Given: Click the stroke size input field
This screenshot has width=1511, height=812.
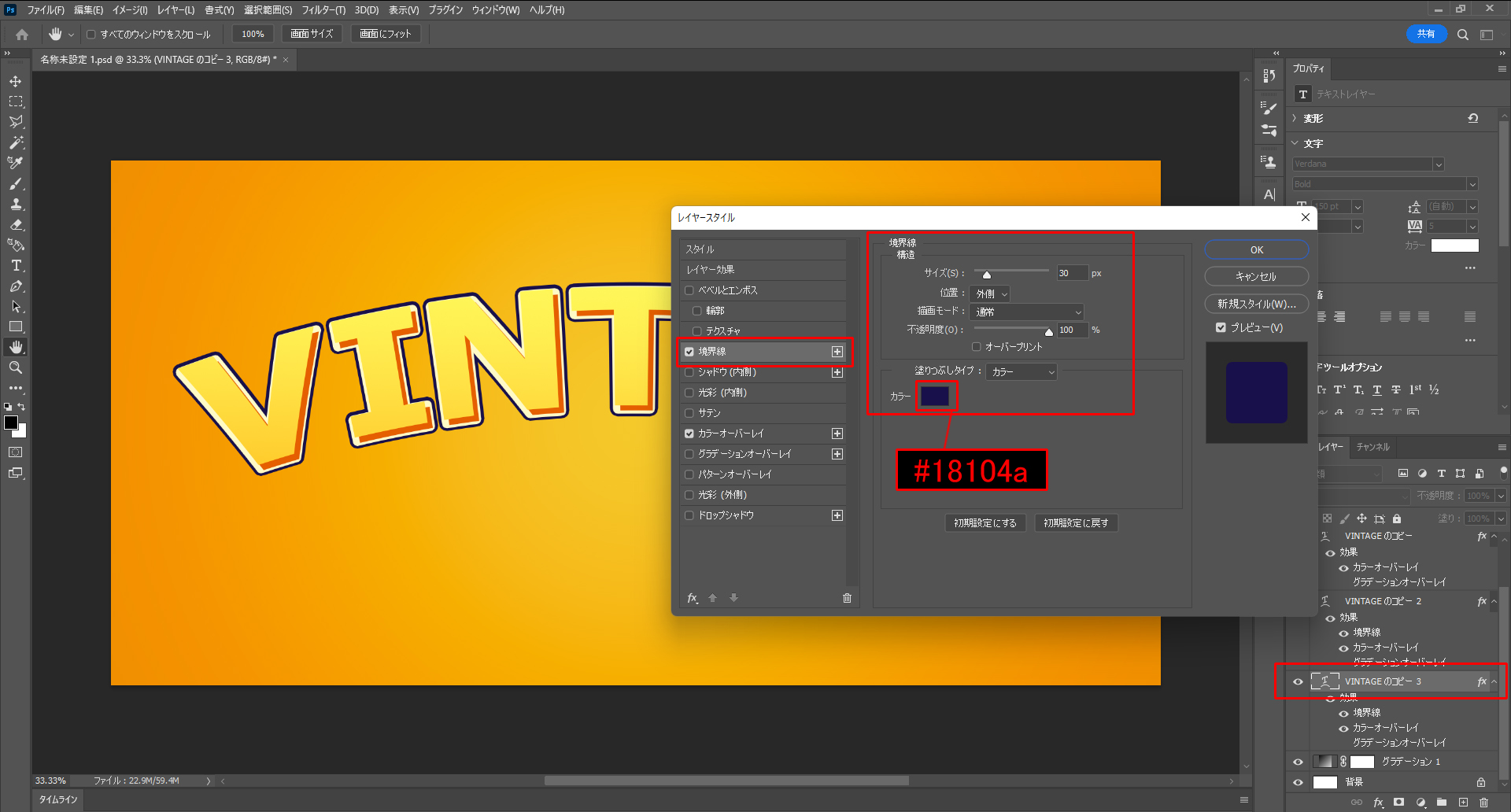Looking at the screenshot, I should [1071, 273].
